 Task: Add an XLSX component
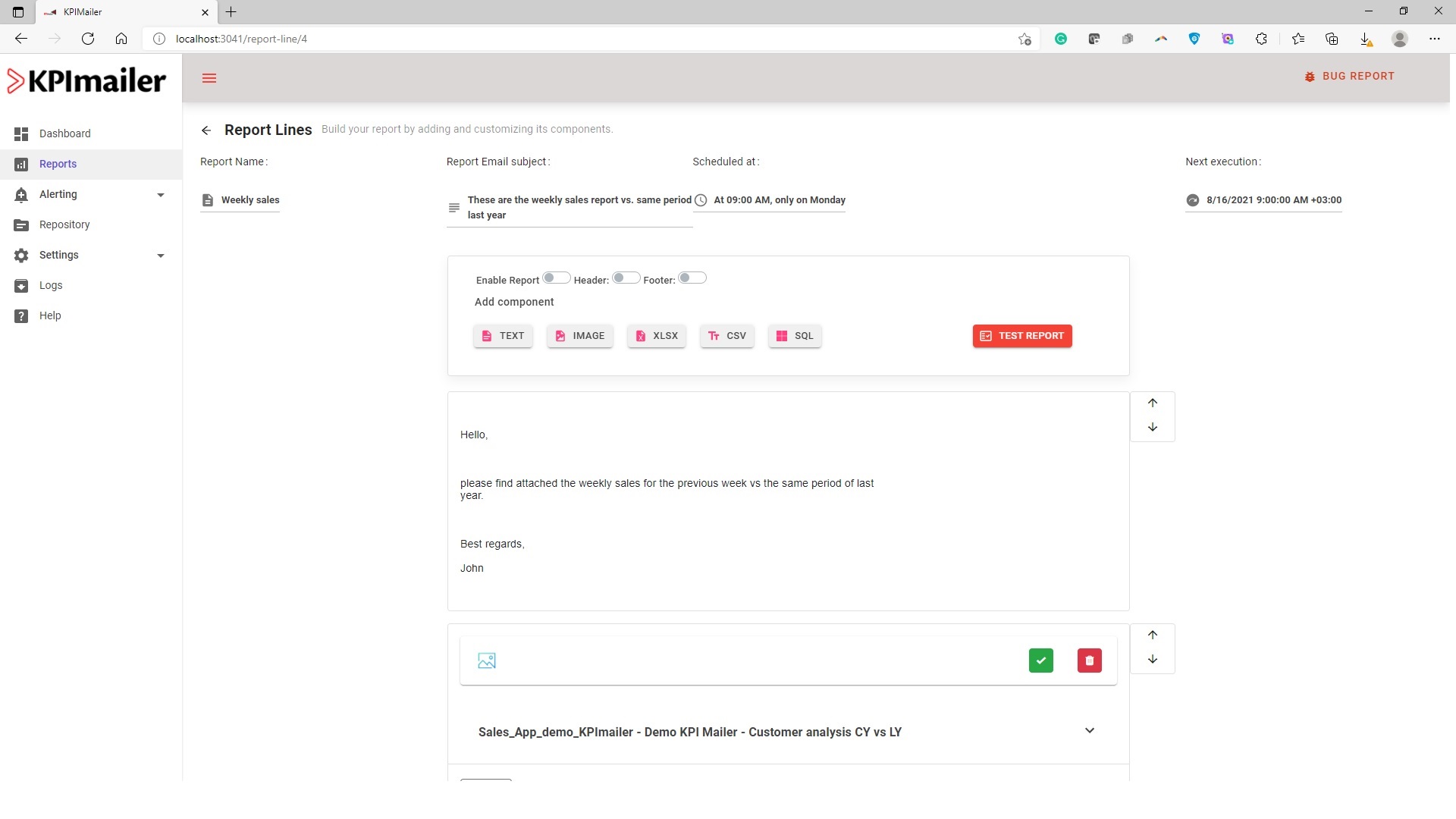pos(656,336)
